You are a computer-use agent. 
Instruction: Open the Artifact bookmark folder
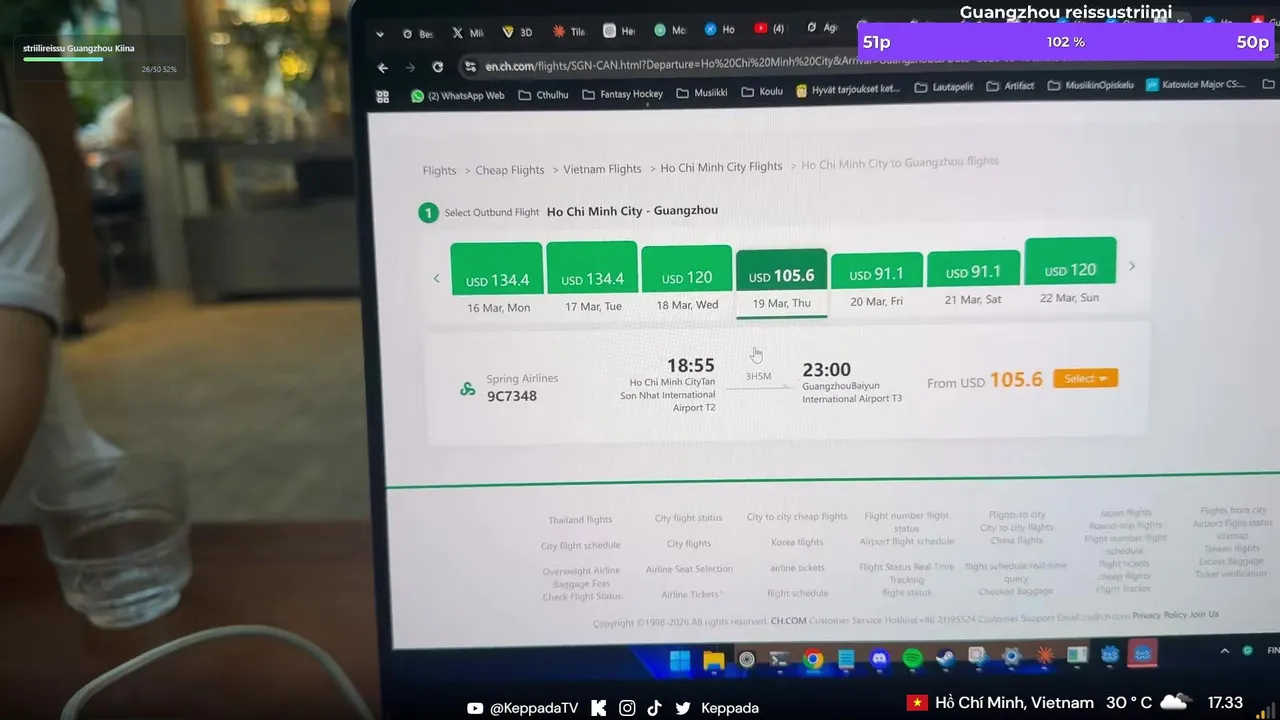coord(1011,86)
